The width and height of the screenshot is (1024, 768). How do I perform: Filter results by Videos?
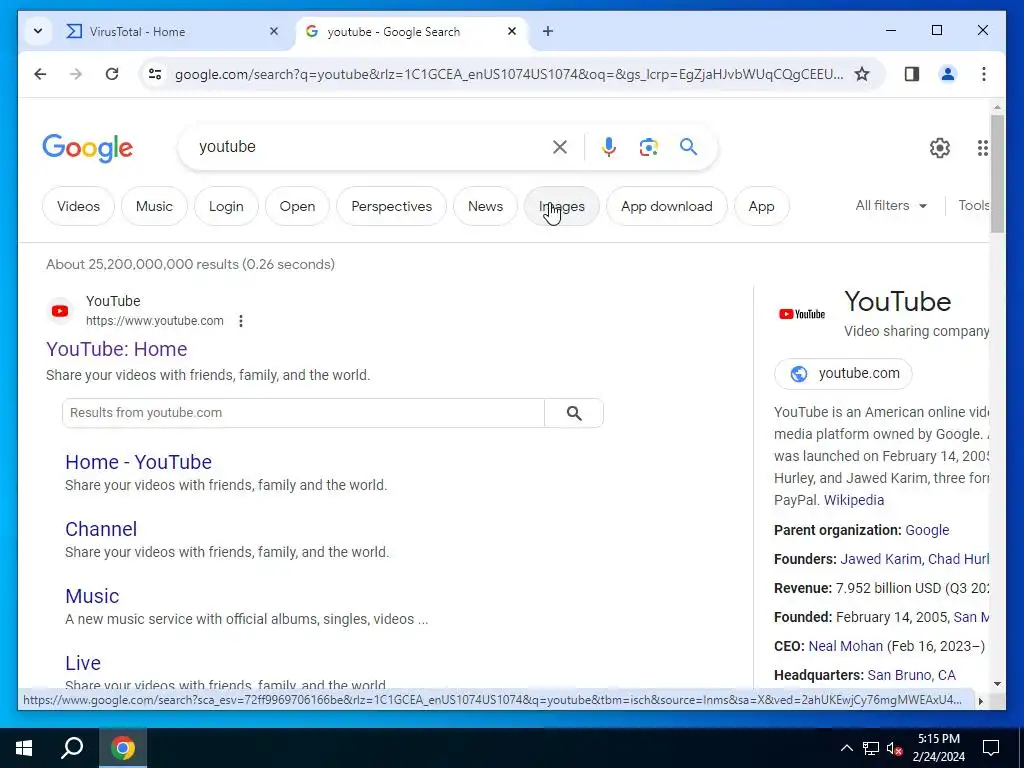[78, 206]
